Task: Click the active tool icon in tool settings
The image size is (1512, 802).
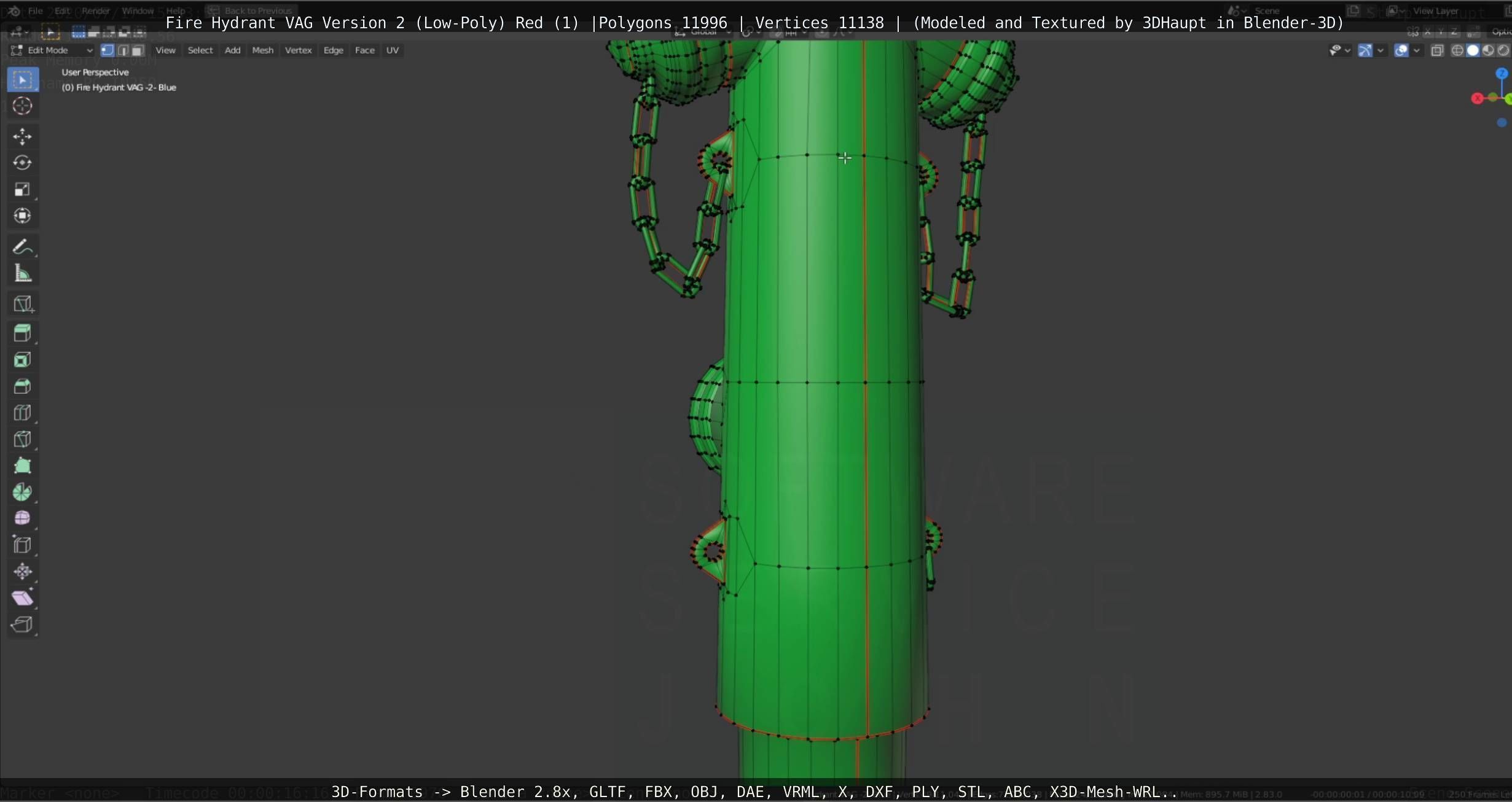Action: (x=50, y=32)
